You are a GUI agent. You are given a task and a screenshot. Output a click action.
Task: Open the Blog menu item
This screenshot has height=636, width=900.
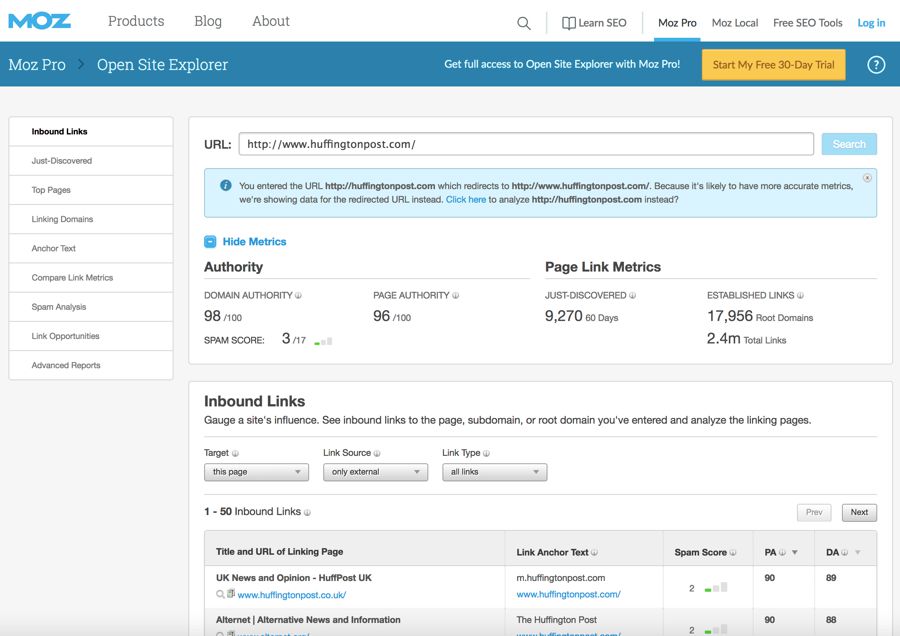(x=208, y=21)
